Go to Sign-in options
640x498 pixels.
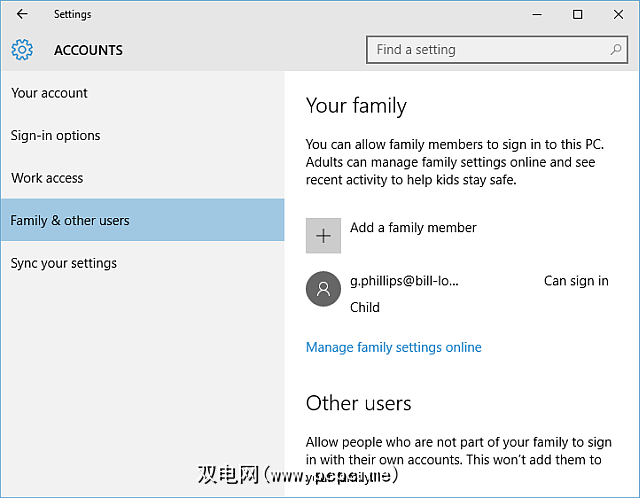click(x=55, y=136)
